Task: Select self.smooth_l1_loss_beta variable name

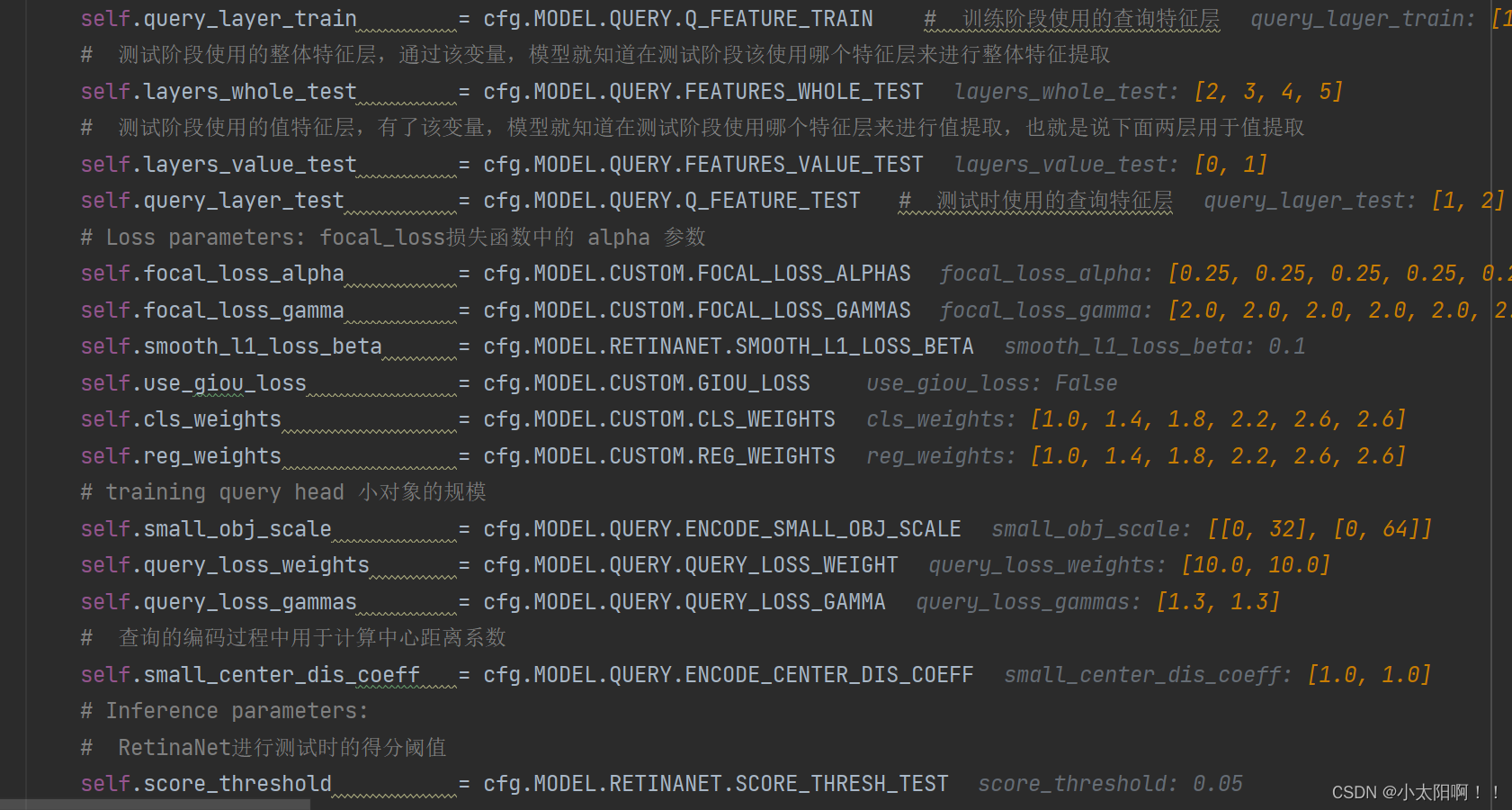Action: 230,346
